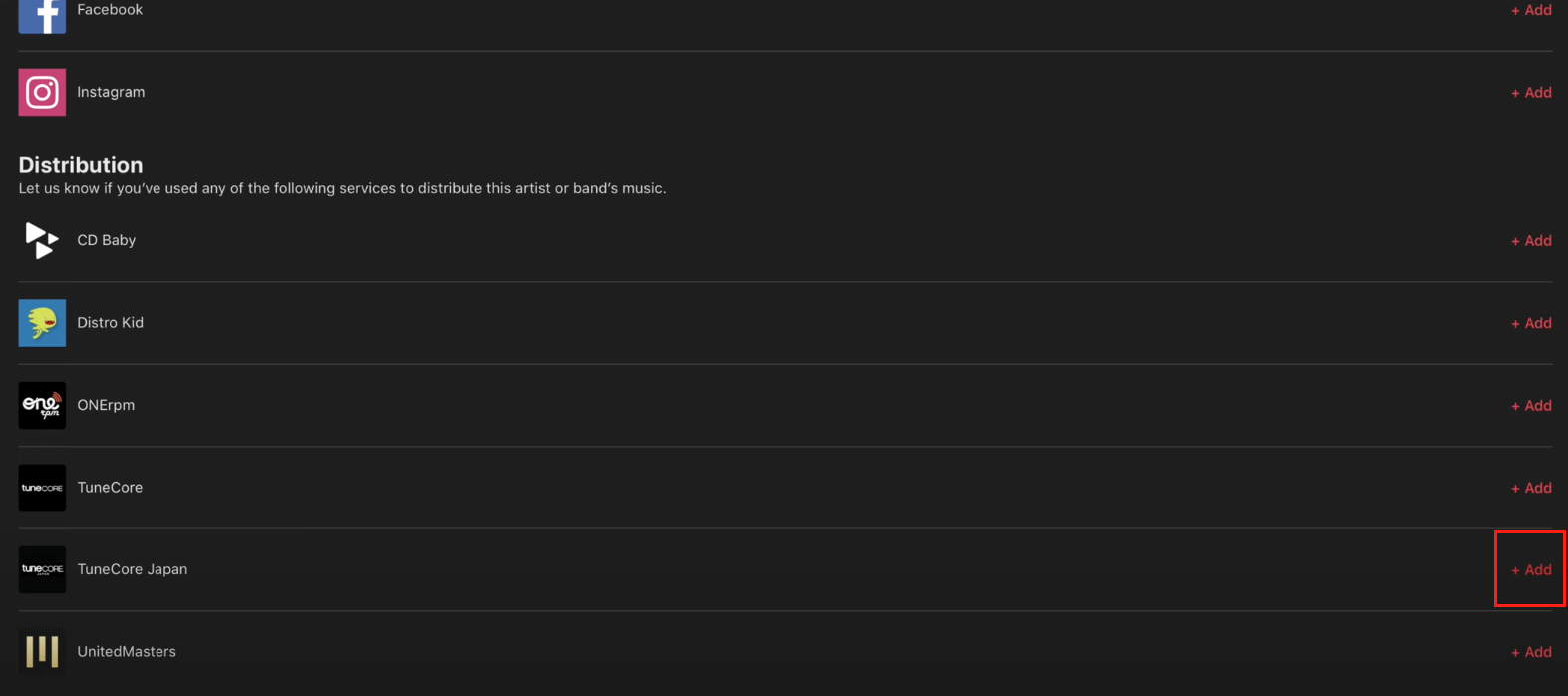Add a Facebook account link
This screenshot has height=696, width=1568.
point(1531,10)
